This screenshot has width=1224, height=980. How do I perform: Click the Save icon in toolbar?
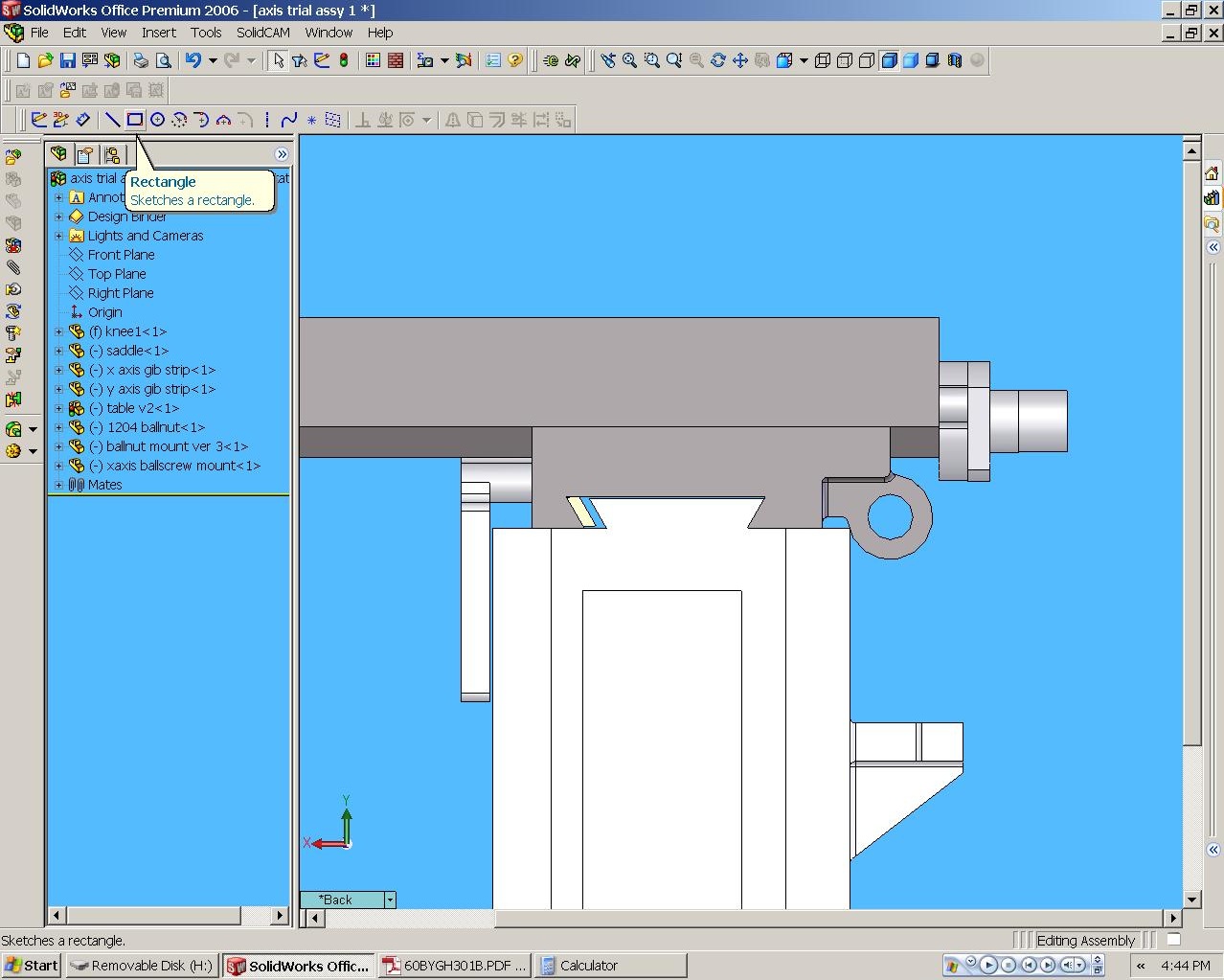67,60
